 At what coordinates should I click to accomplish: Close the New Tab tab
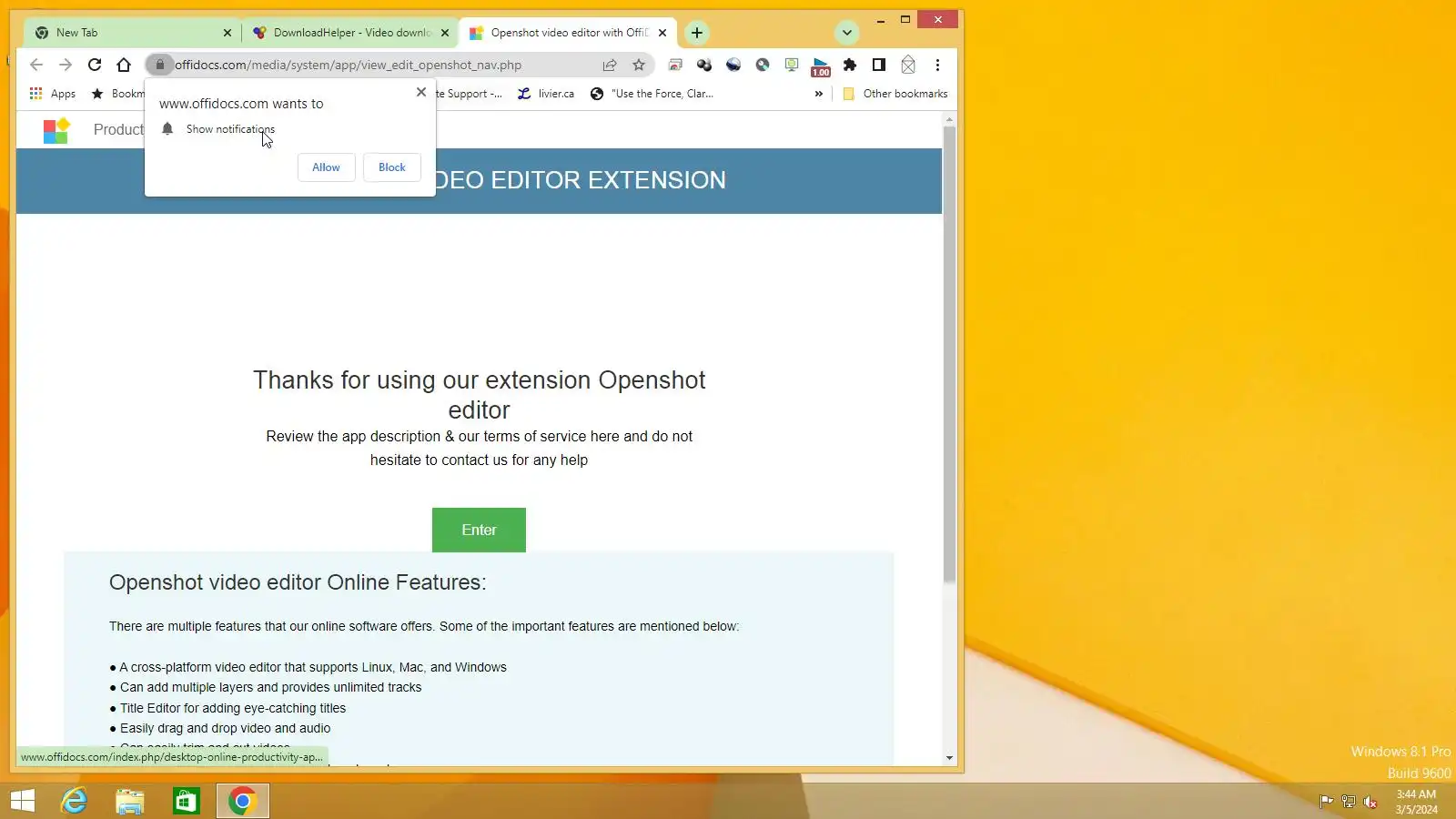pyautogui.click(x=227, y=33)
